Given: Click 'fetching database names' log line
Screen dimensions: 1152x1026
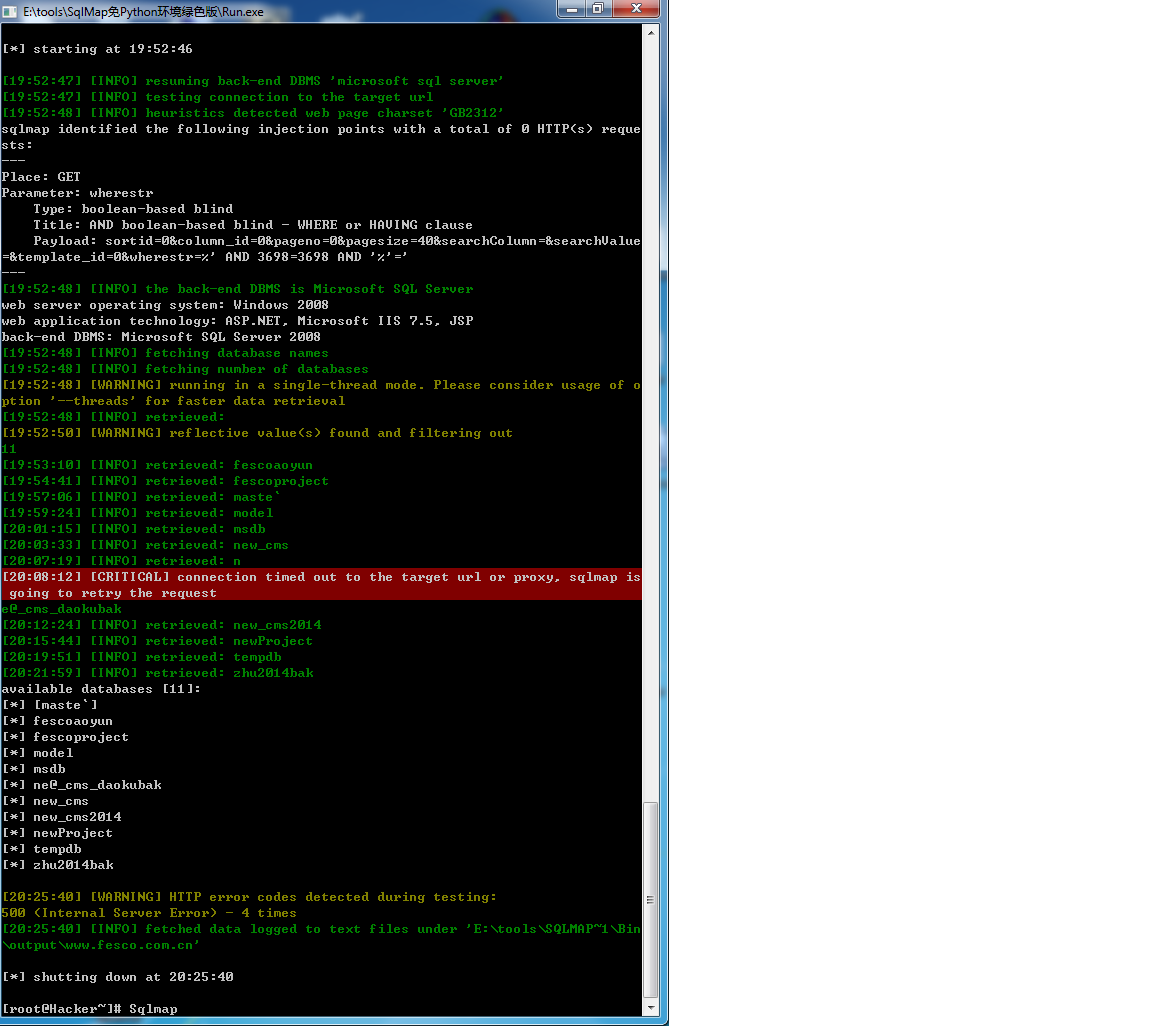Looking at the screenshot, I should click(165, 354).
